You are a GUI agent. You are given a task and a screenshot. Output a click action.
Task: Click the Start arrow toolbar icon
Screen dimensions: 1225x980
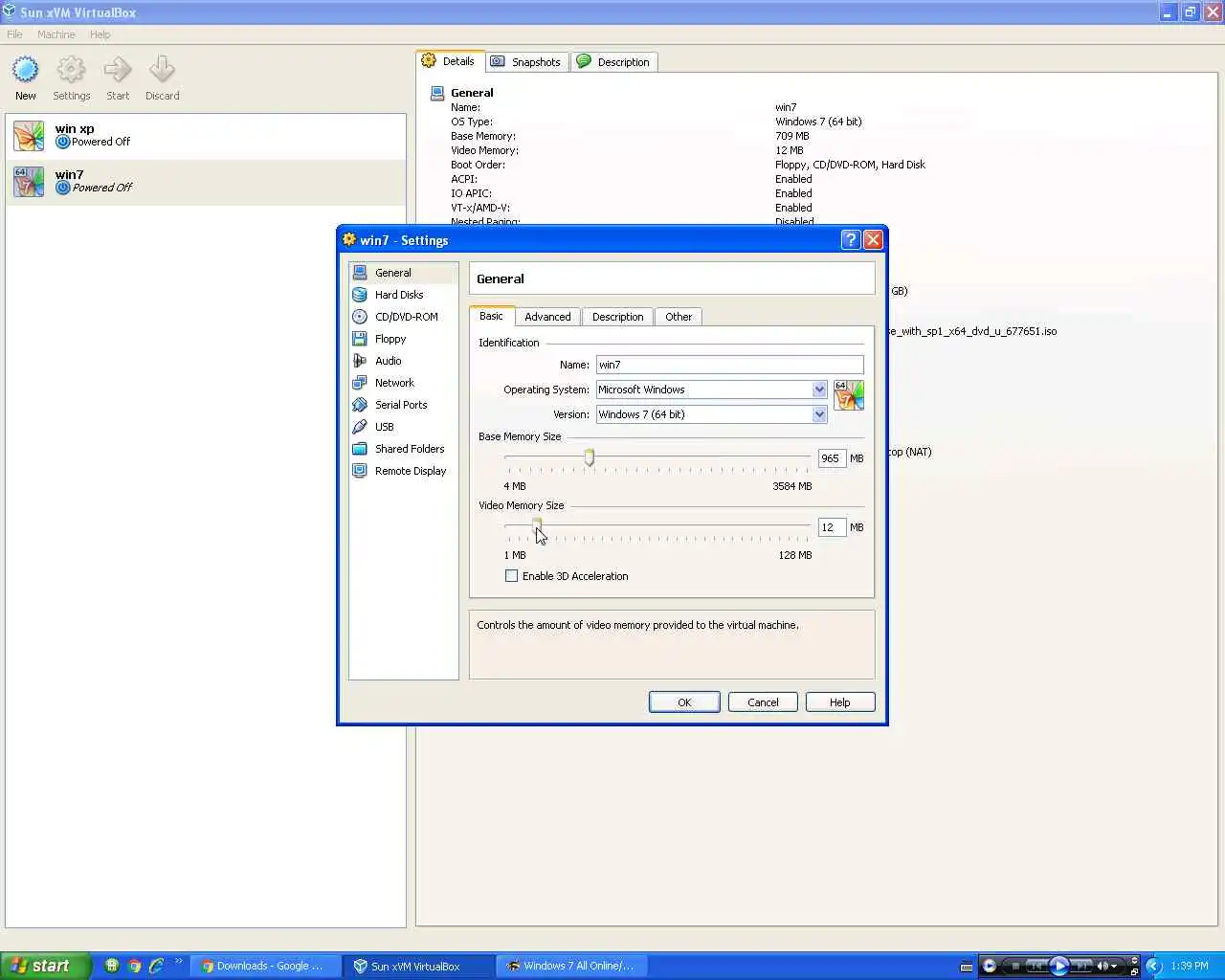[118, 78]
